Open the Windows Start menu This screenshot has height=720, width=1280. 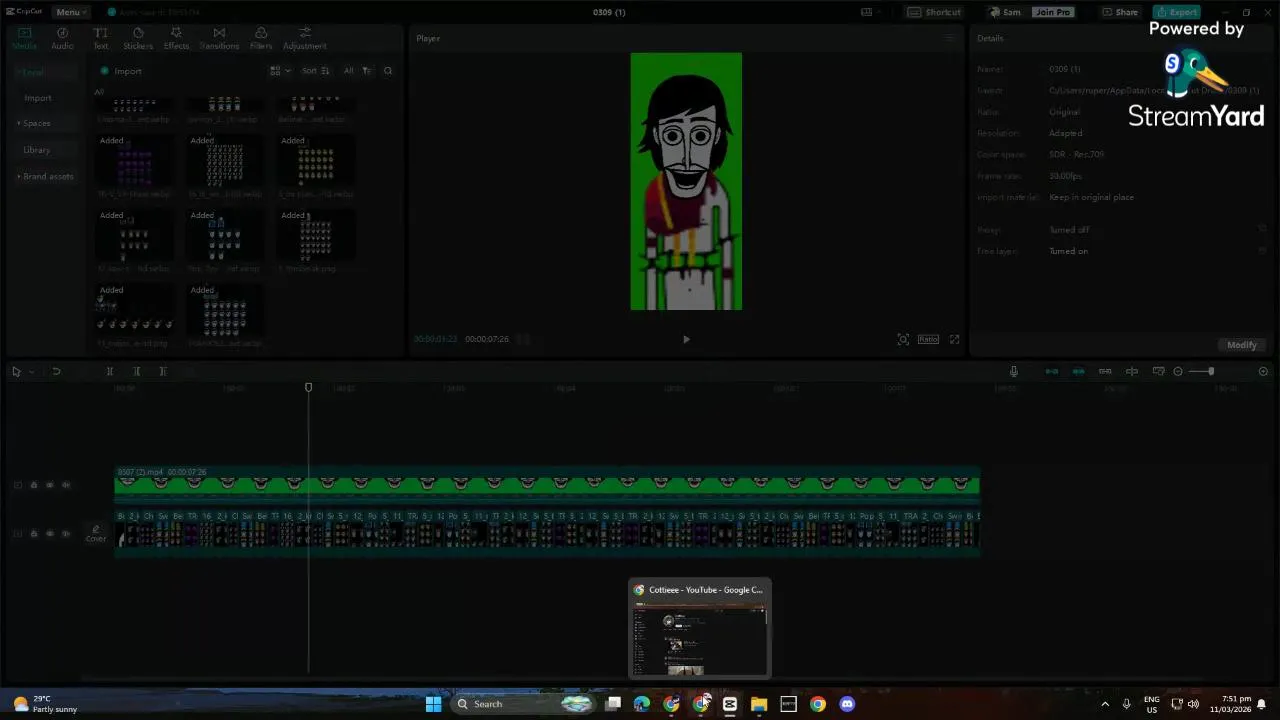pyautogui.click(x=433, y=704)
